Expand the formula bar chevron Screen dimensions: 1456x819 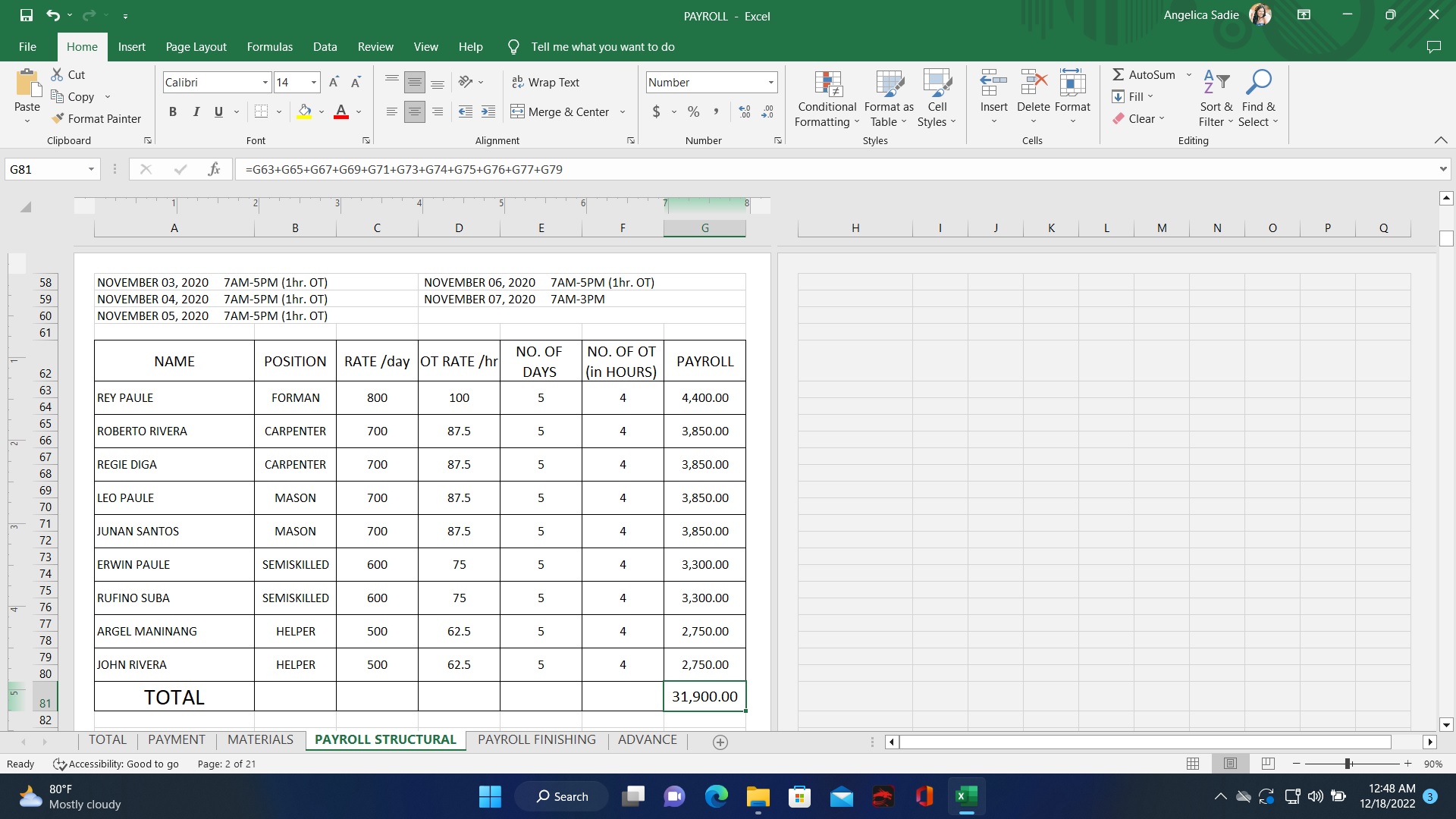point(1442,169)
